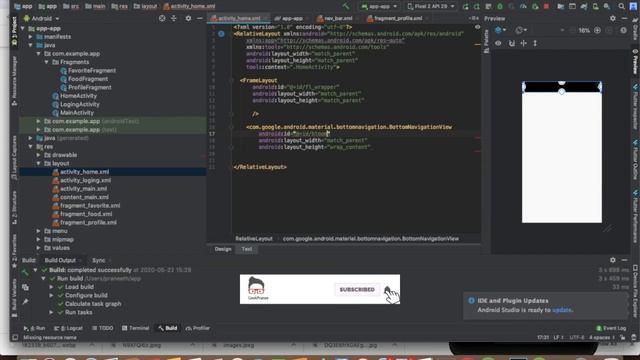
Task: Click locate-target icon in Project panel header
Action: coord(162,18)
